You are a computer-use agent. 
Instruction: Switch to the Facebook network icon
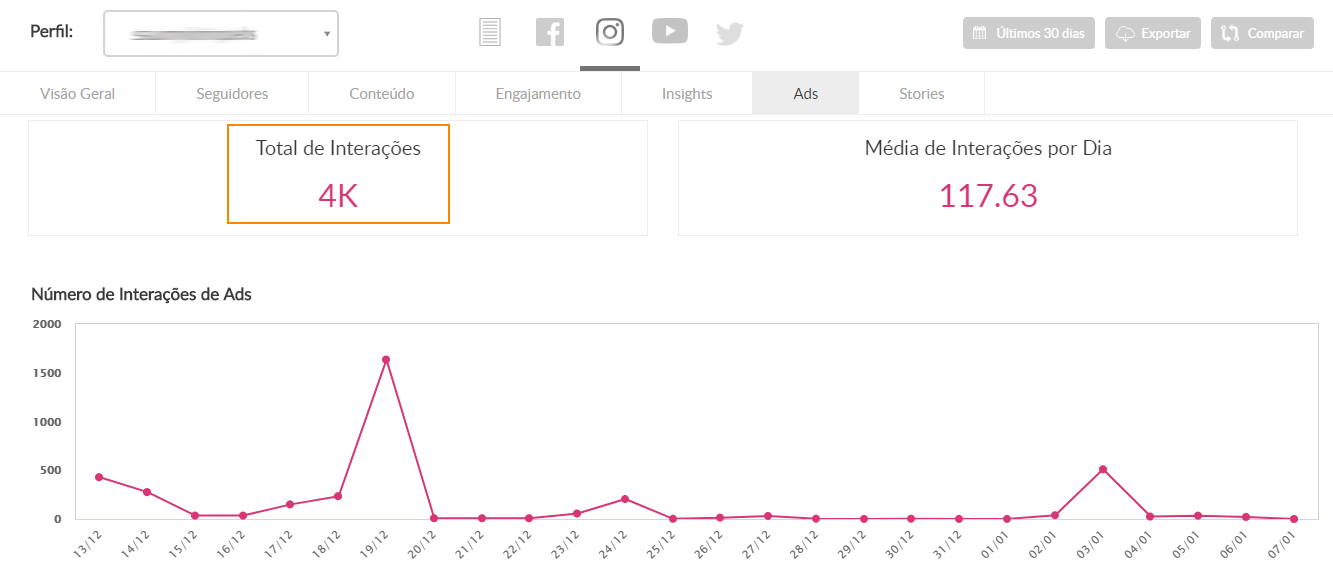[x=550, y=33]
